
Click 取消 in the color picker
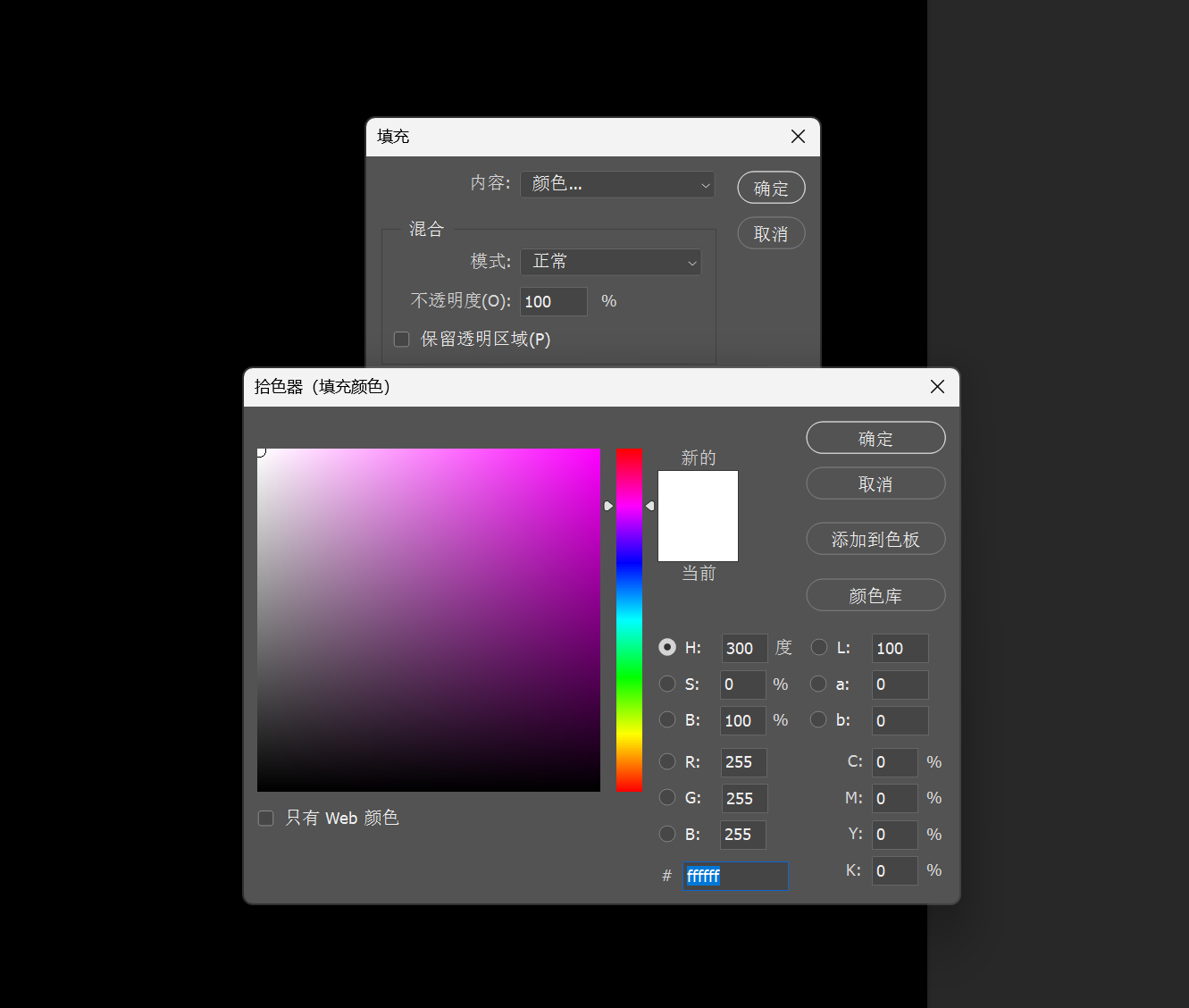tap(875, 483)
